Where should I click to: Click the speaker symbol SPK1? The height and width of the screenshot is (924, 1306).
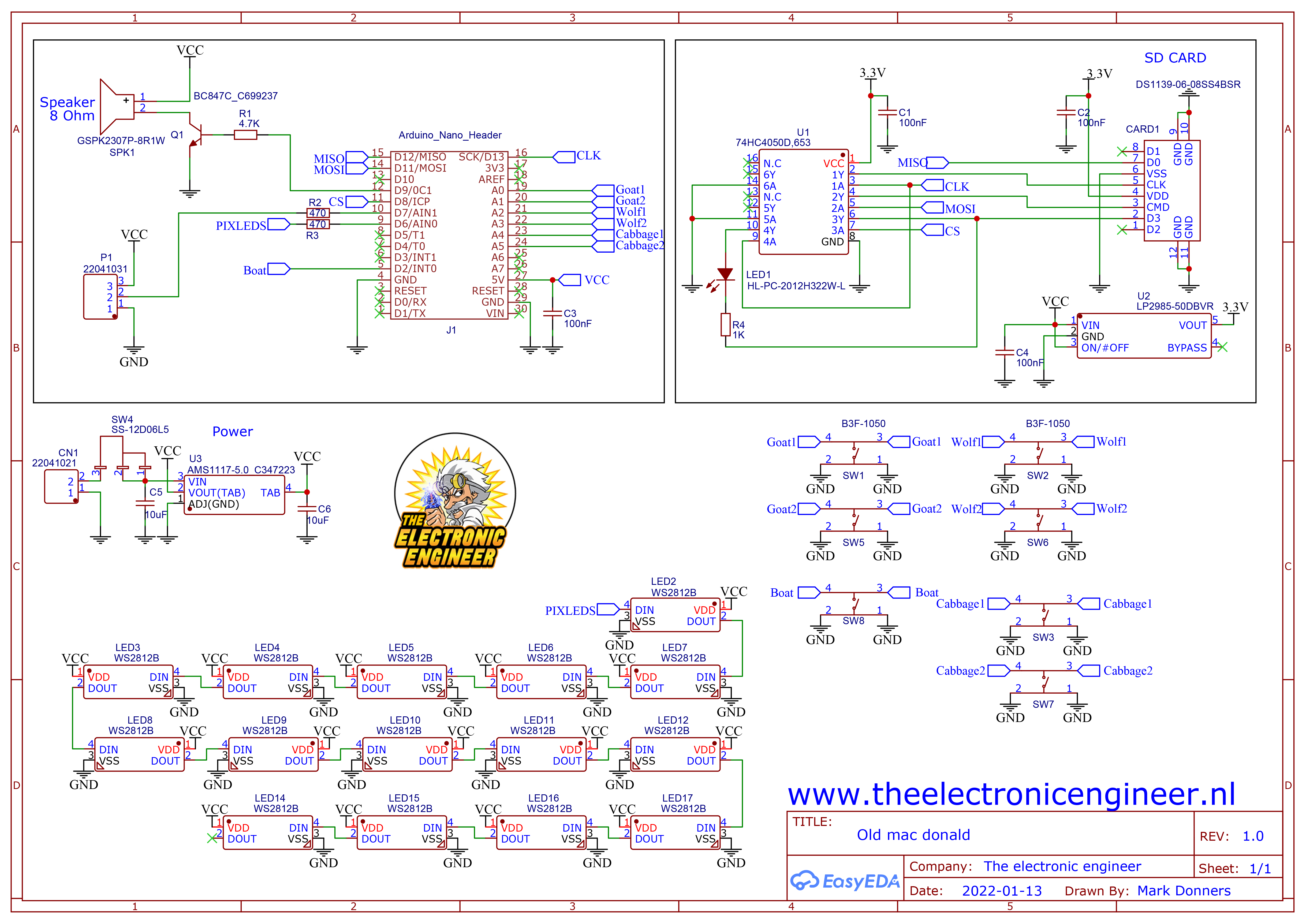pyautogui.click(x=117, y=106)
